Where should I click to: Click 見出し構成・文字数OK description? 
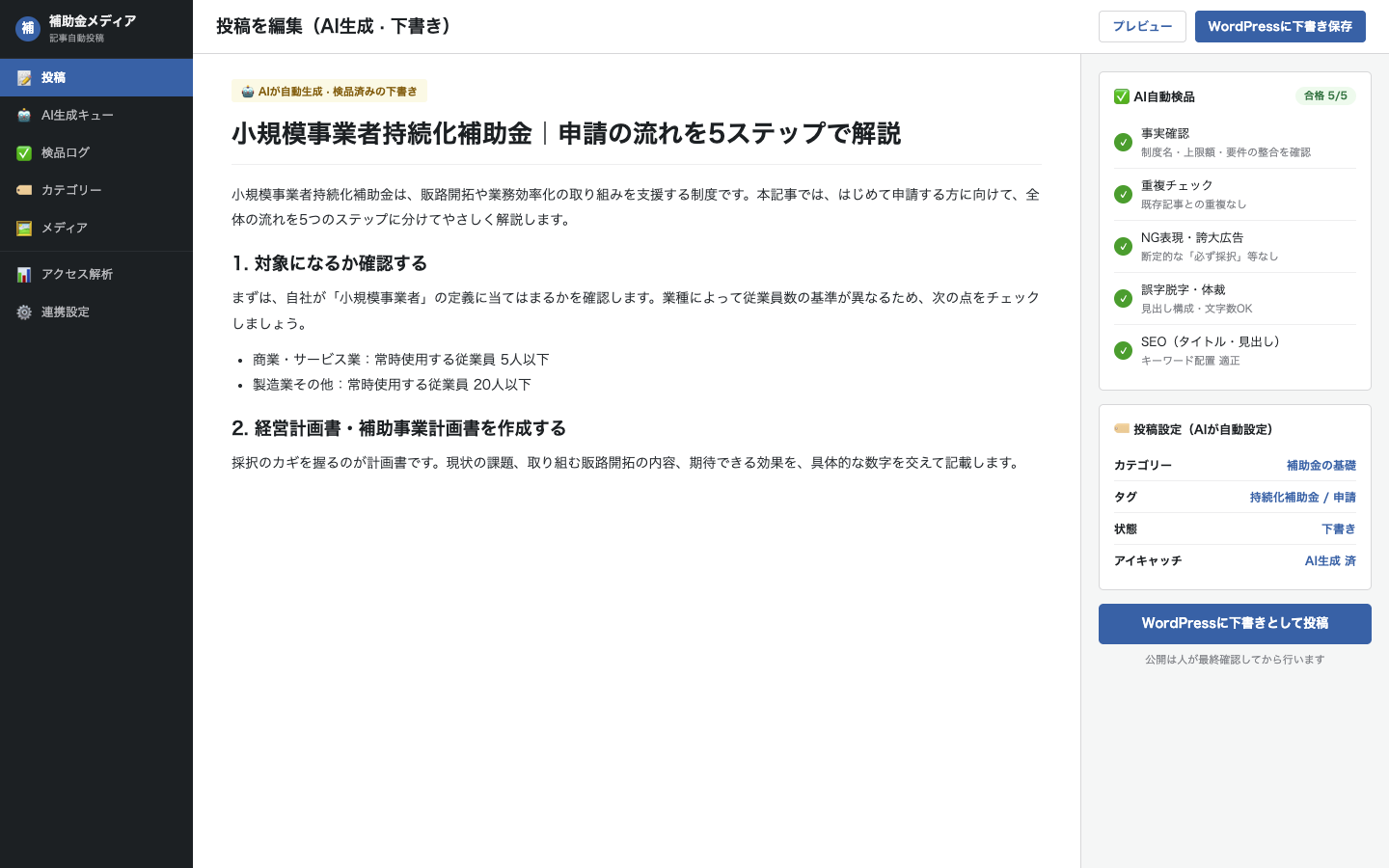[x=1197, y=309]
